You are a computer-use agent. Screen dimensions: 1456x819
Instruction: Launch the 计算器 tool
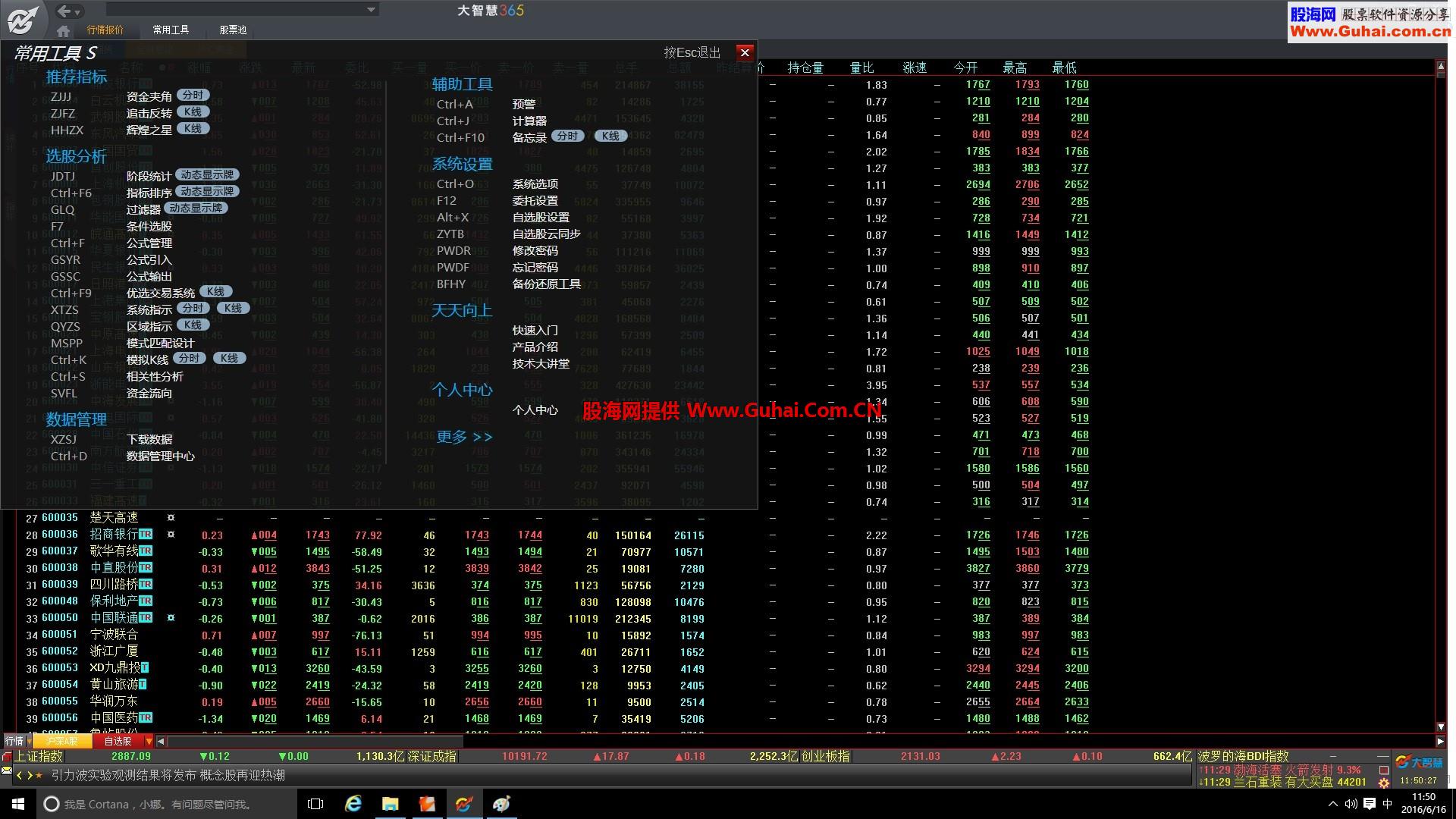click(x=529, y=121)
